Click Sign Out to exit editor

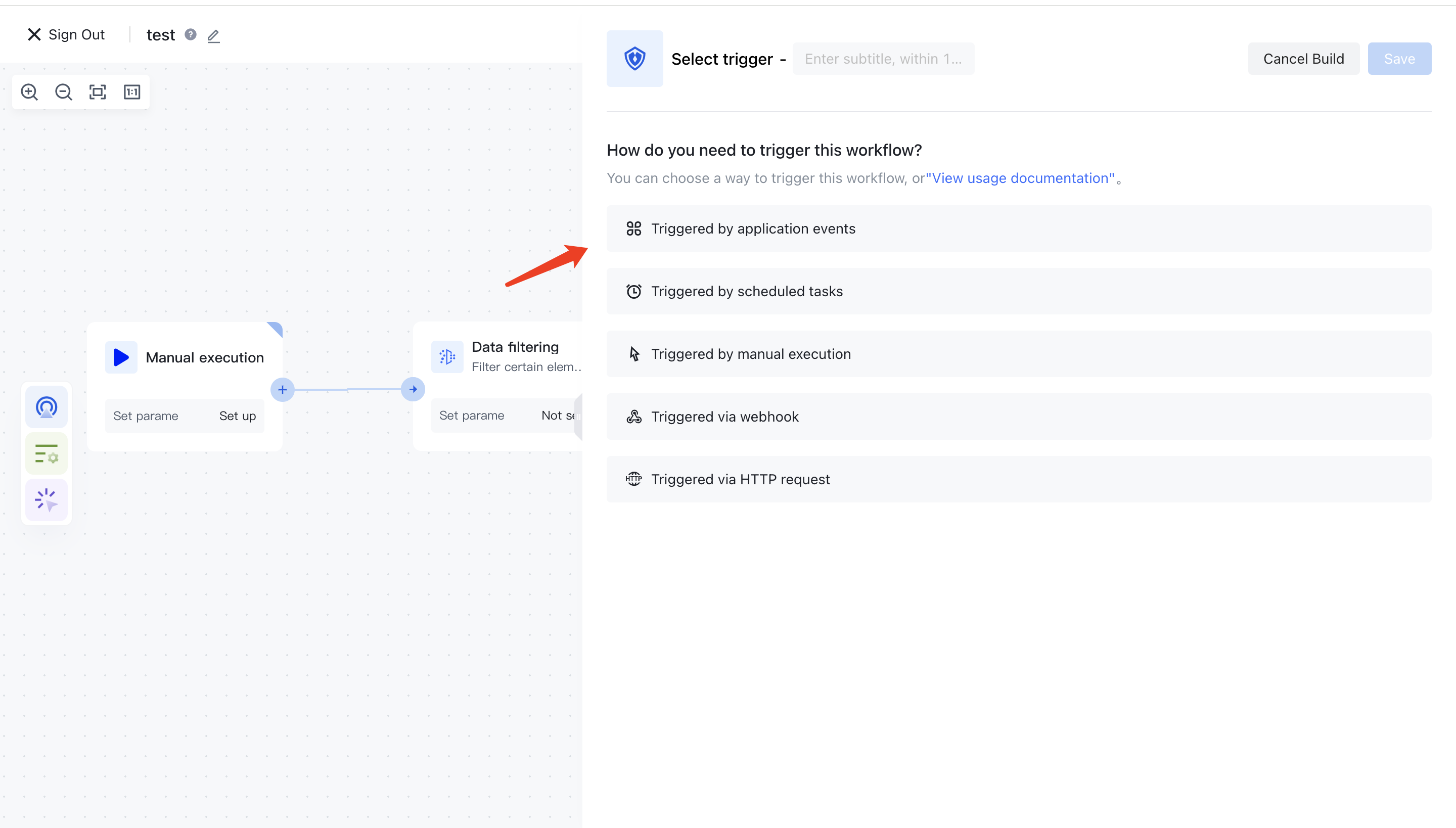(x=66, y=35)
